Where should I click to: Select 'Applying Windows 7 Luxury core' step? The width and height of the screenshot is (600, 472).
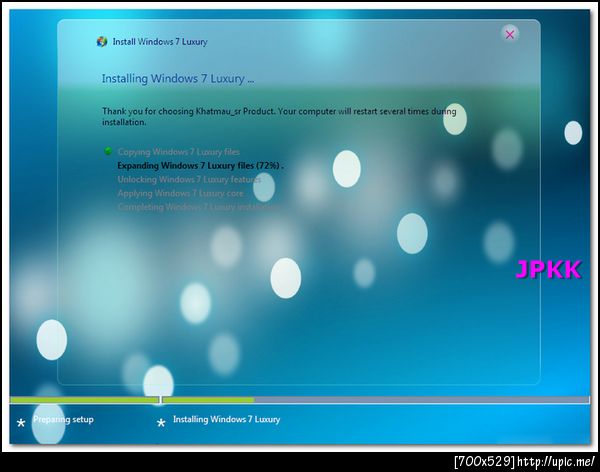[180, 193]
